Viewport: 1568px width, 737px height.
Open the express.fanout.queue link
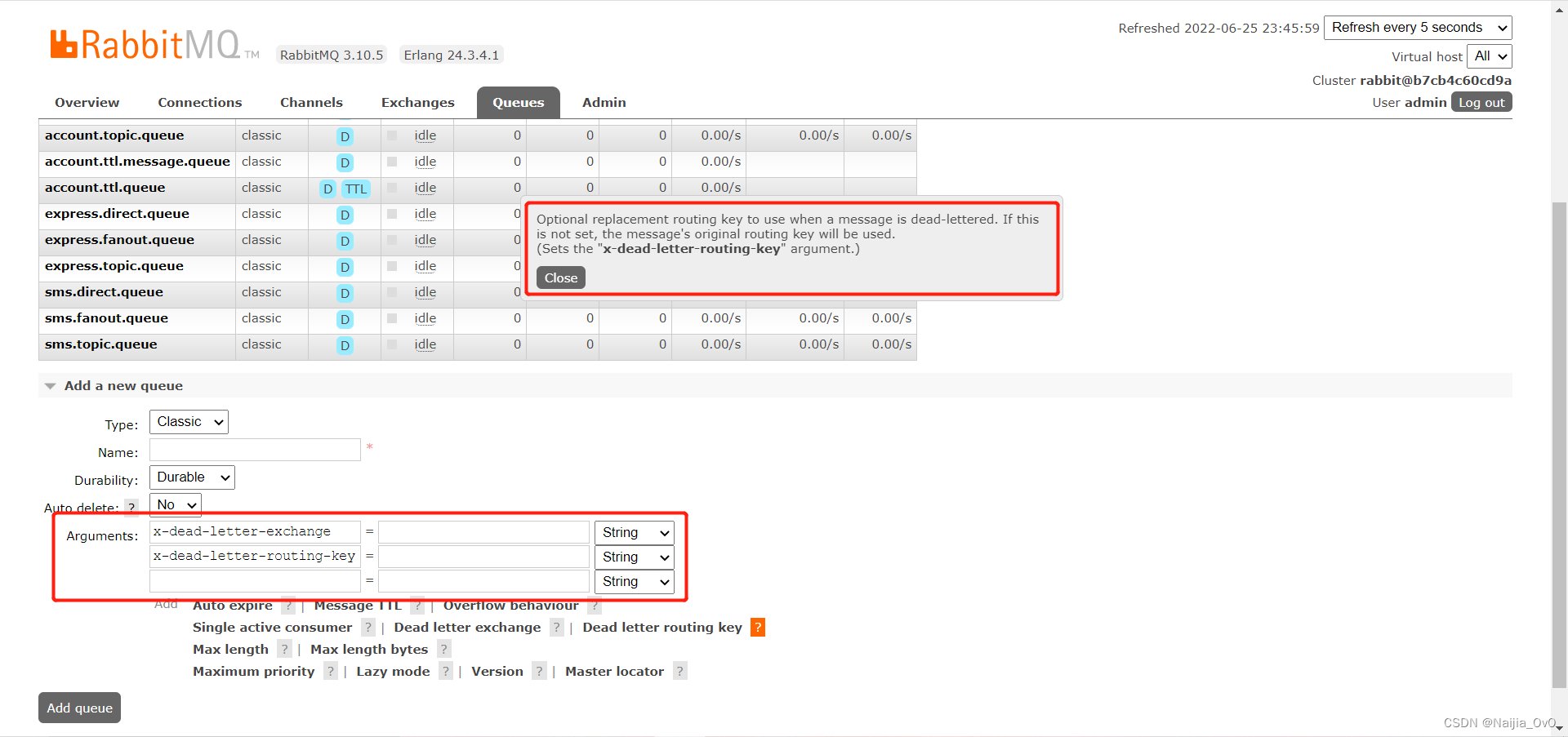tap(119, 240)
